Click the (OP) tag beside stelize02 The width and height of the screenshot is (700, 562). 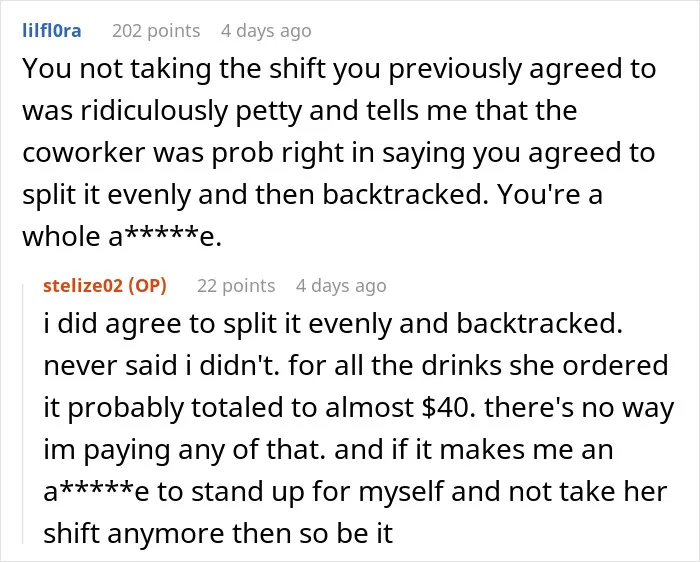[x=147, y=286]
